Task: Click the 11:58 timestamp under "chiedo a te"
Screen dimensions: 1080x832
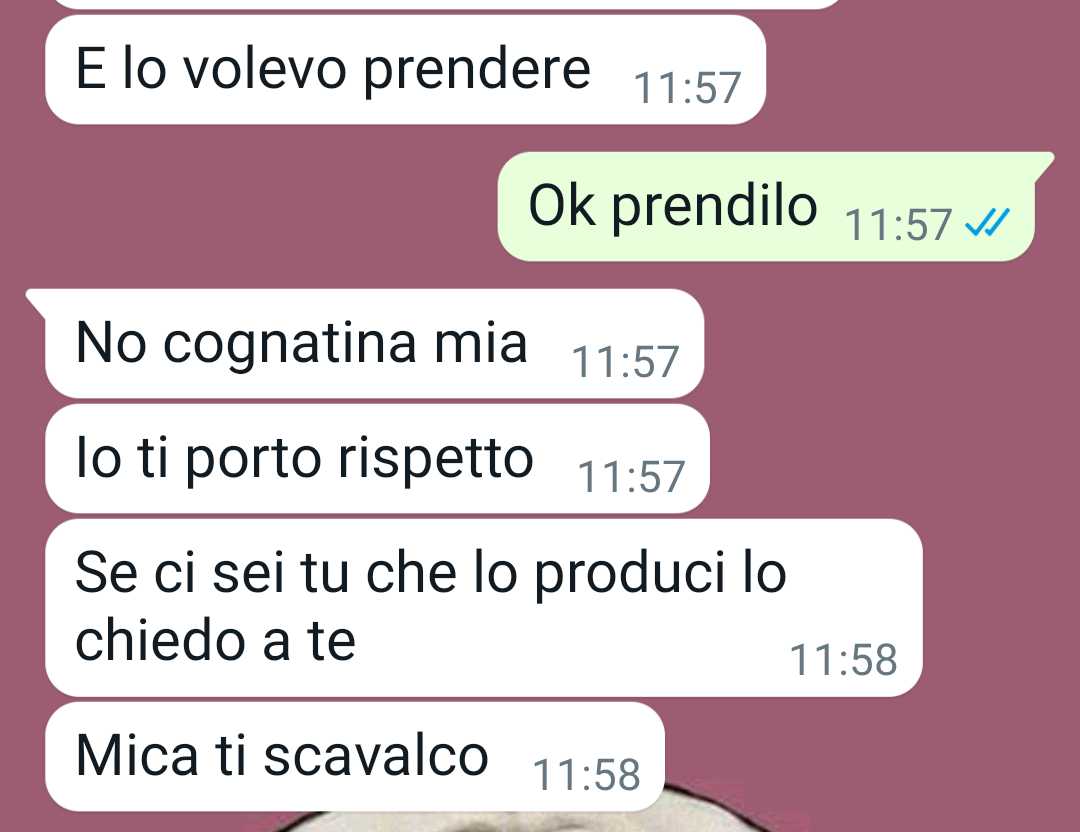Action: click(843, 660)
